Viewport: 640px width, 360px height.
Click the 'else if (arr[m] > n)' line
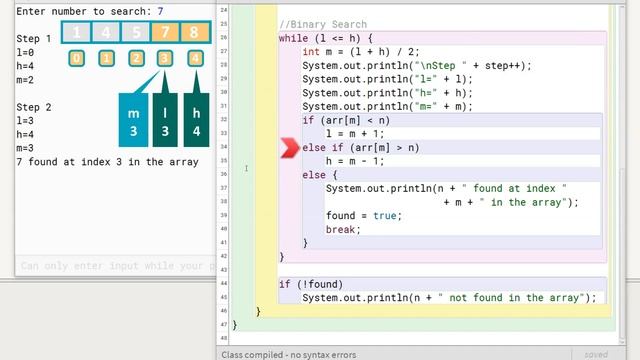[x=361, y=148]
